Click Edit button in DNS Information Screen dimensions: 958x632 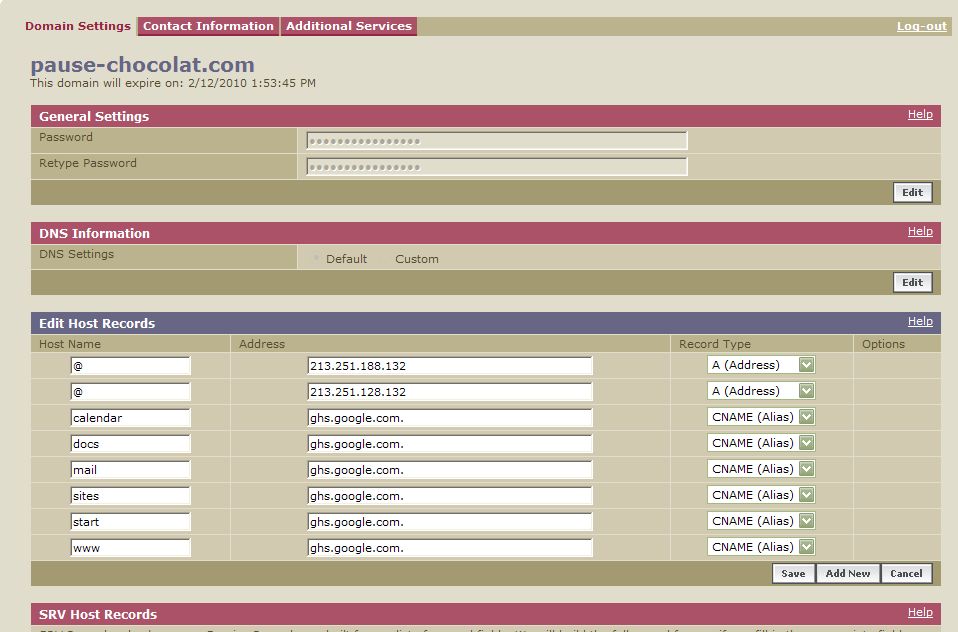pyautogui.click(x=912, y=282)
